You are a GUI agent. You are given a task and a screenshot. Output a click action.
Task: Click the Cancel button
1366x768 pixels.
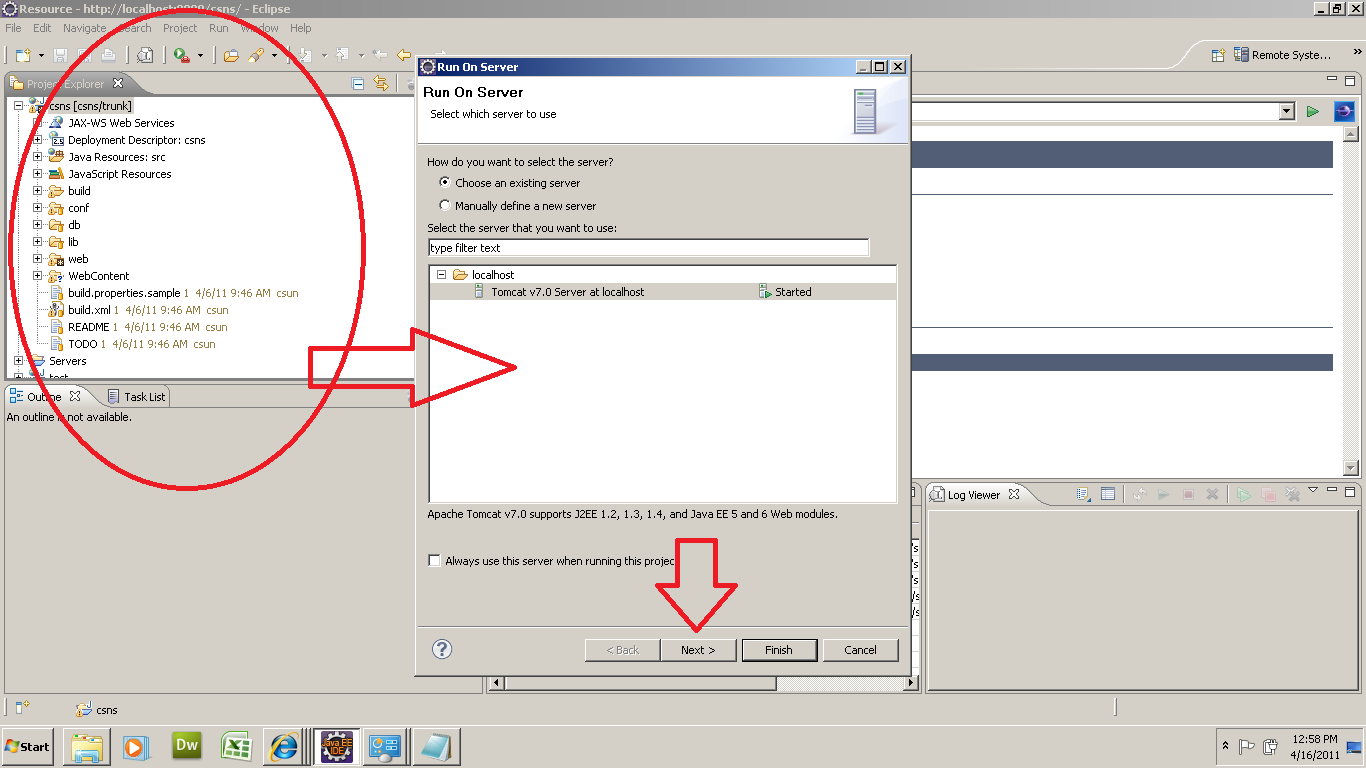[860, 650]
